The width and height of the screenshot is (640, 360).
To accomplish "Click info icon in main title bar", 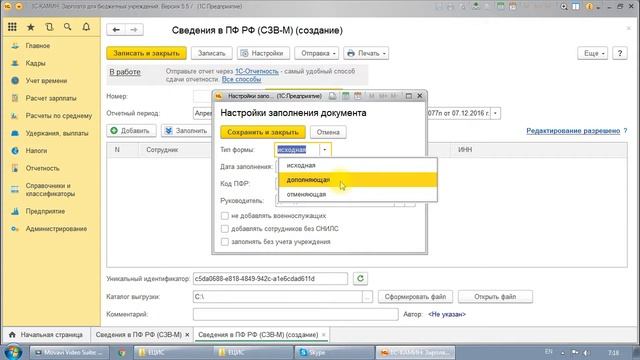I will pos(589,7).
